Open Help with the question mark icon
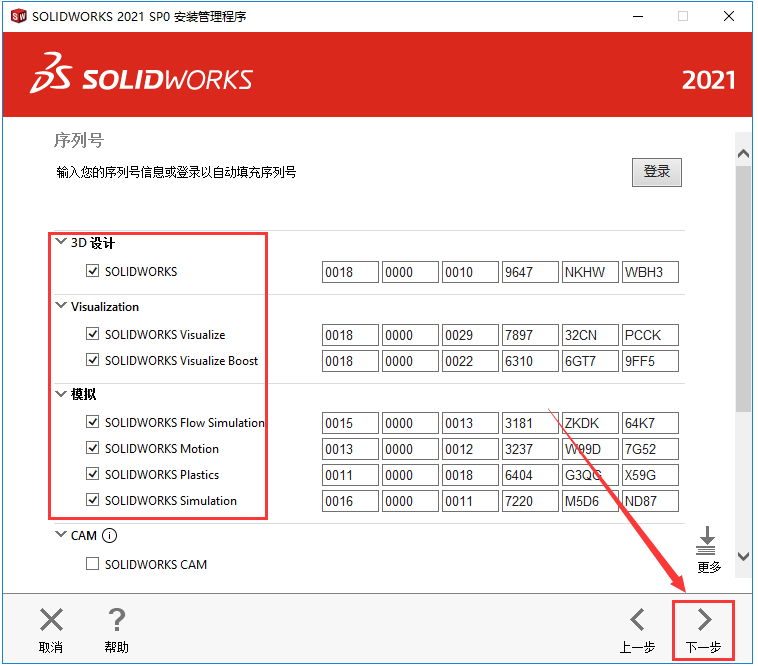758x666 pixels. click(116, 619)
